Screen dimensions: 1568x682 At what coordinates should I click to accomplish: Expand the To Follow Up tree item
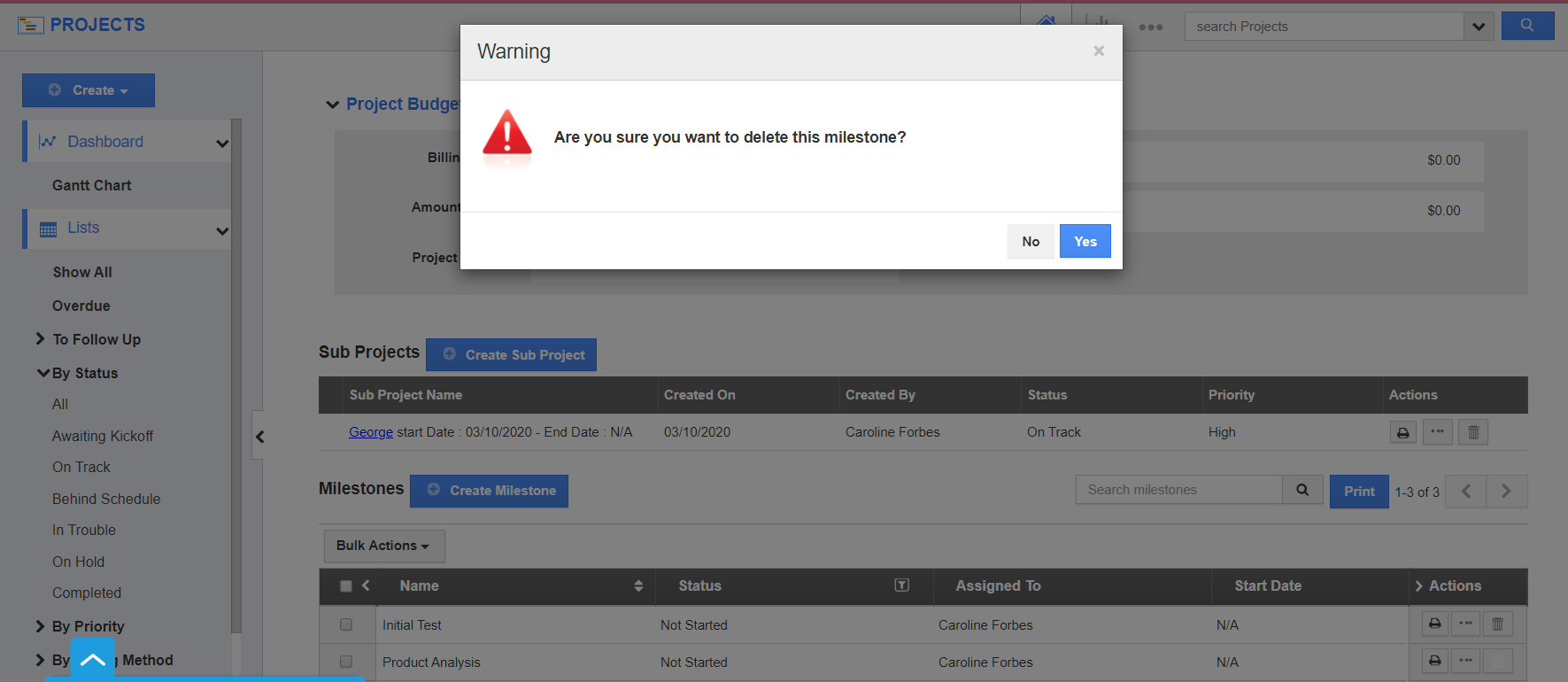[40, 338]
